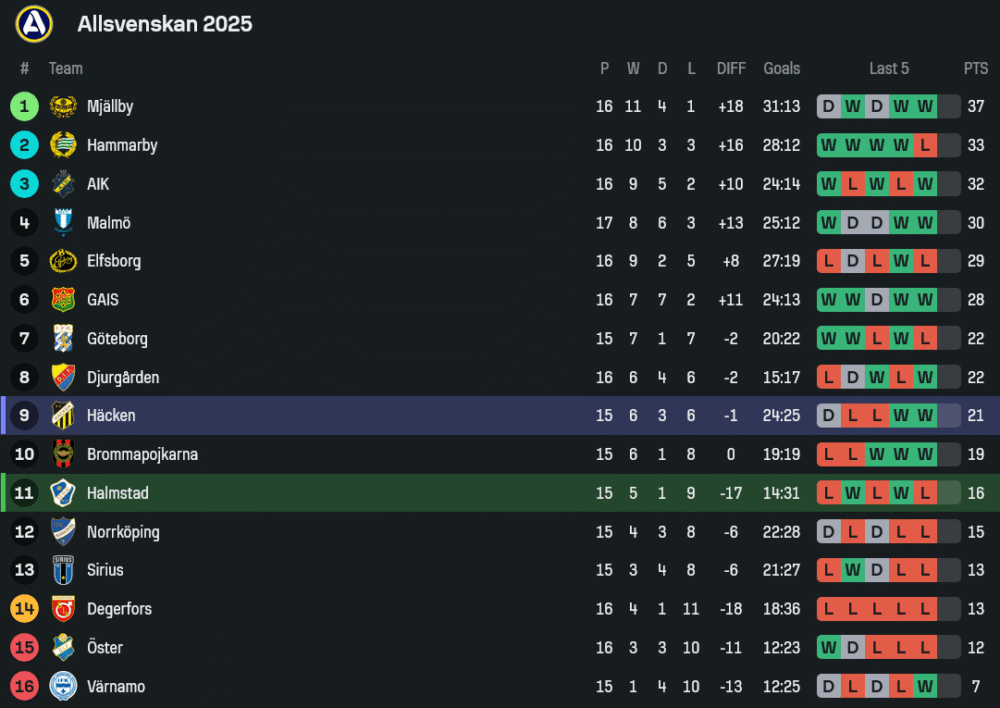Sort table by PTS column

tap(976, 68)
